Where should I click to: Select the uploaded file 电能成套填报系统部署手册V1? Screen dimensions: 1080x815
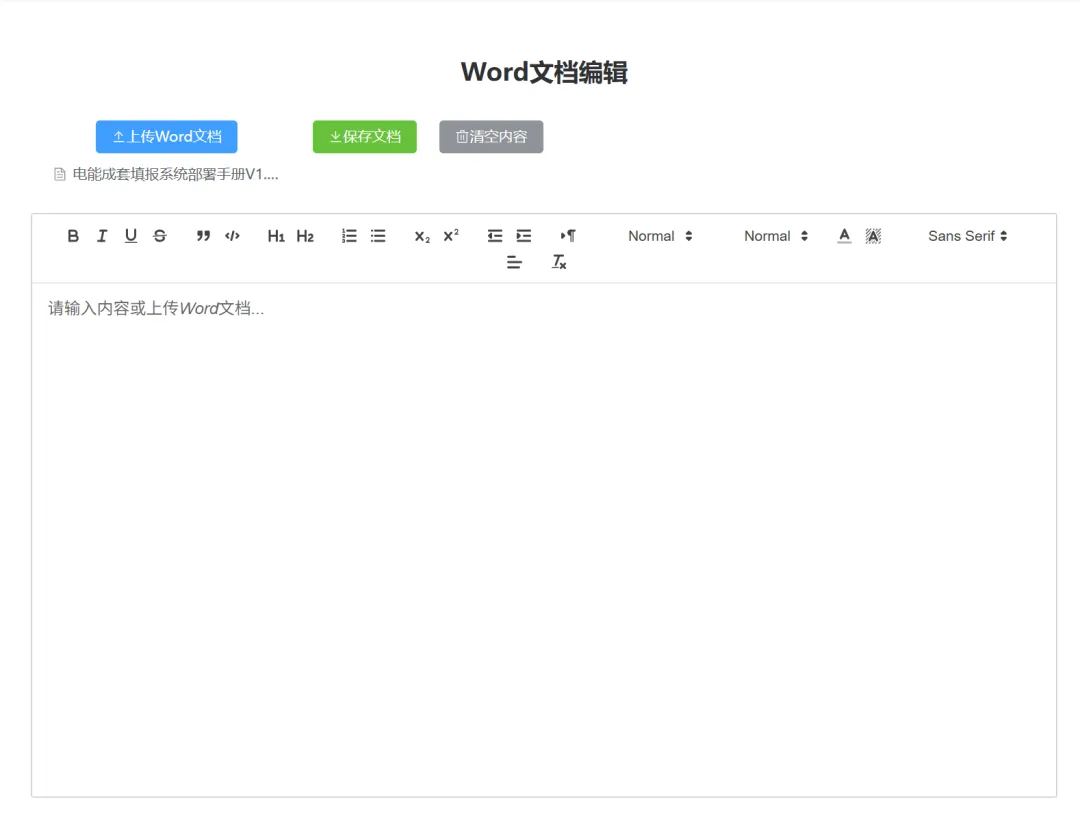pos(176,174)
